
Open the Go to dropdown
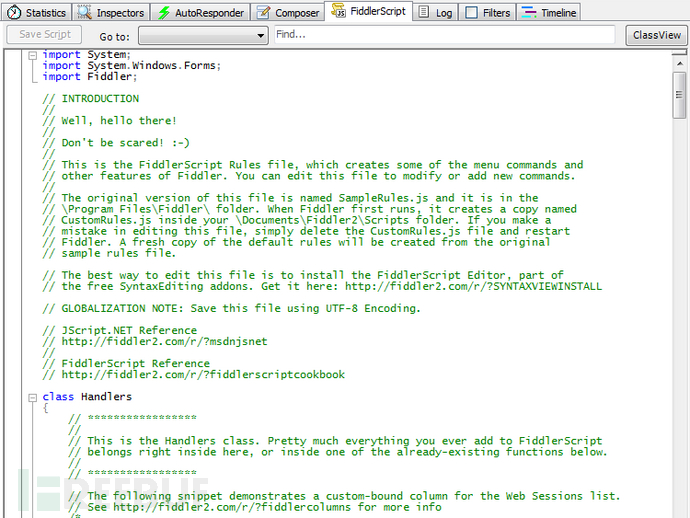coord(203,36)
